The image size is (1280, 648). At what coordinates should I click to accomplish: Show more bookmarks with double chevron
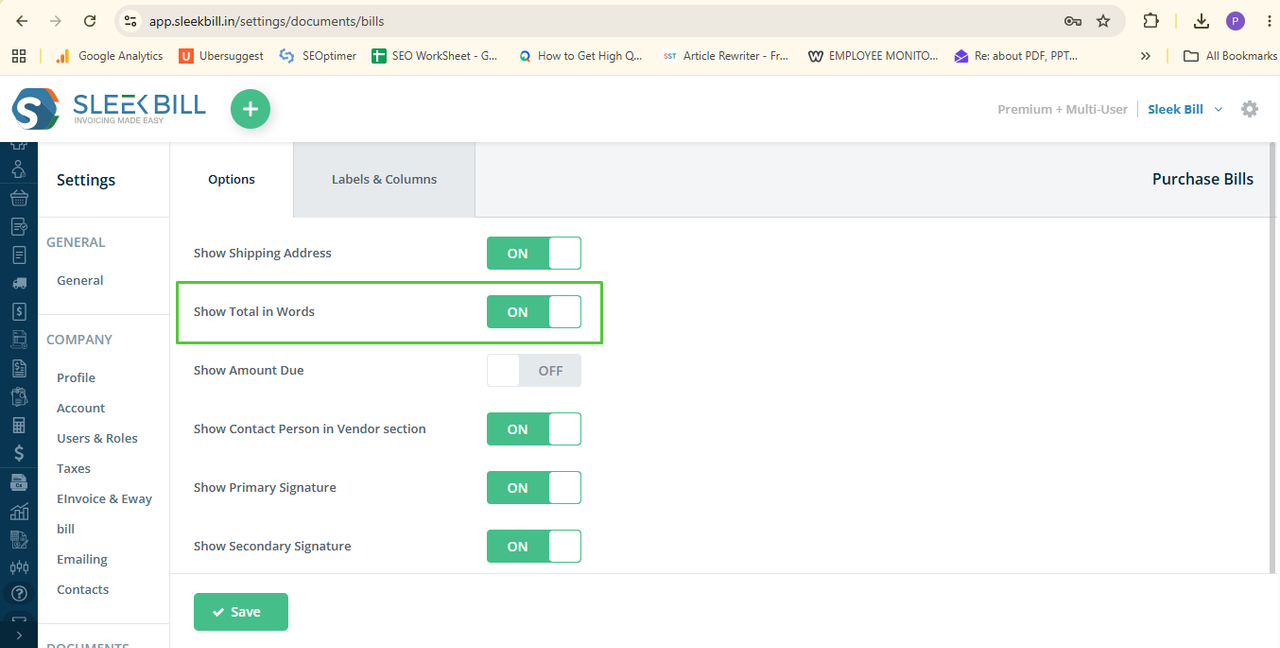1145,56
